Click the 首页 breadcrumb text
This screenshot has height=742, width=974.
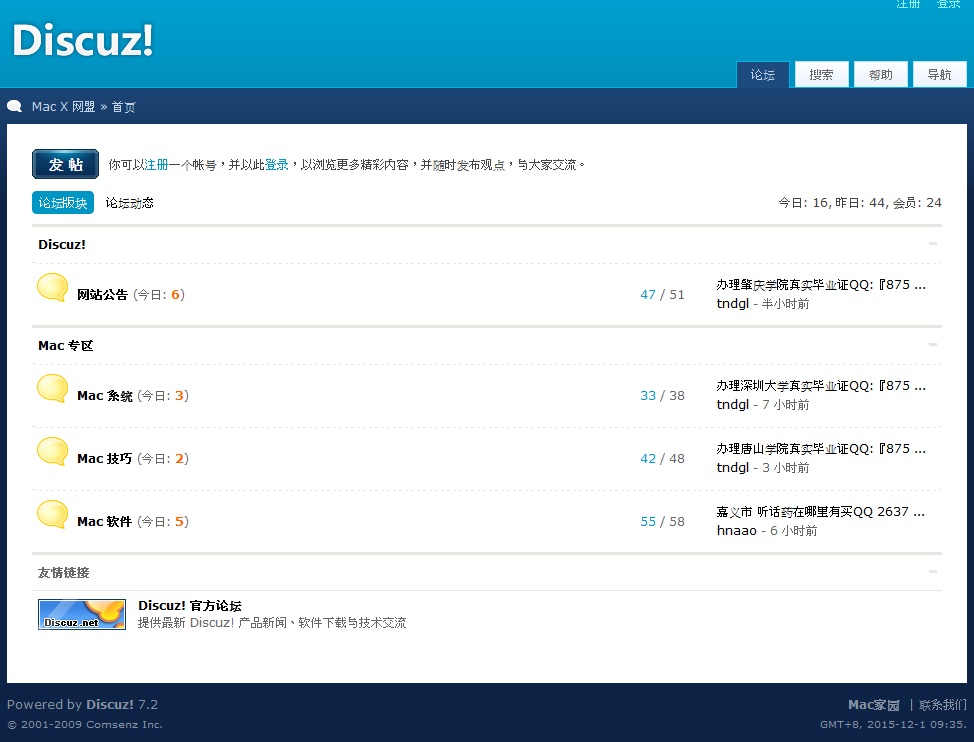(124, 107)
